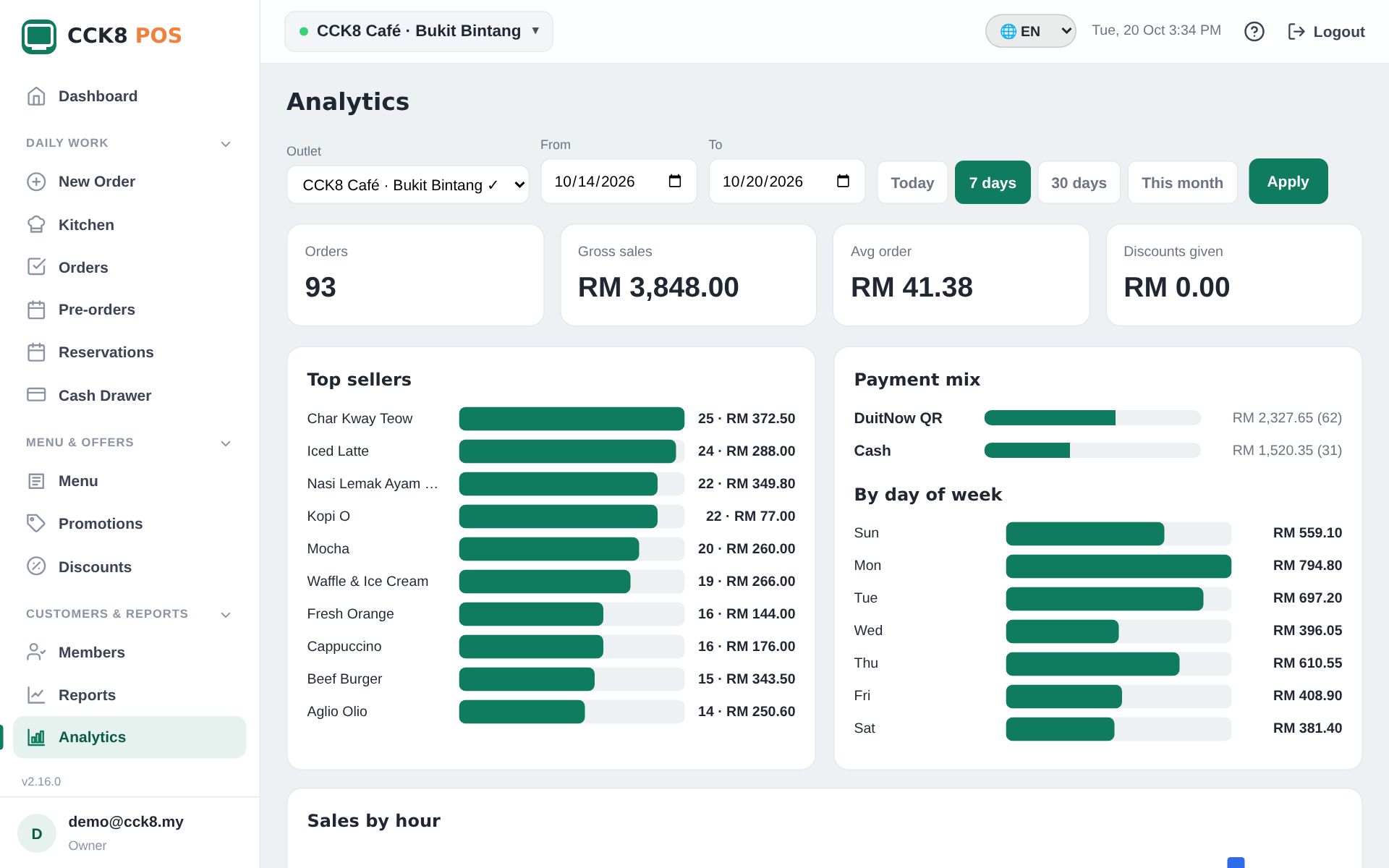Click the Orders count card
Image resolution: width=1389 pixels, height=868 pixels.
(415, 275)
